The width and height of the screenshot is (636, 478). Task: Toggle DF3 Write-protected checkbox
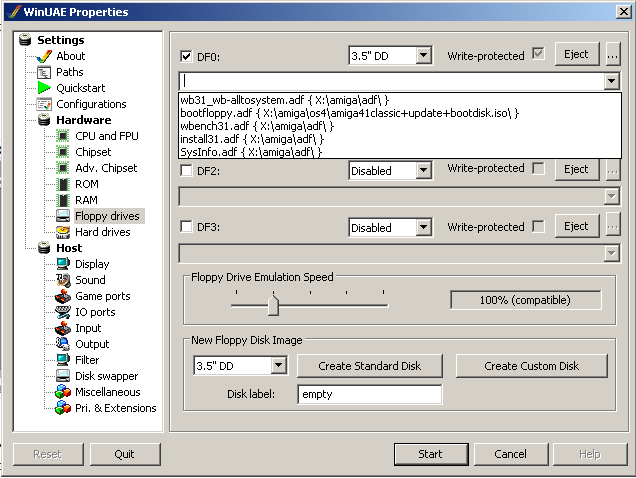[538, 226]
